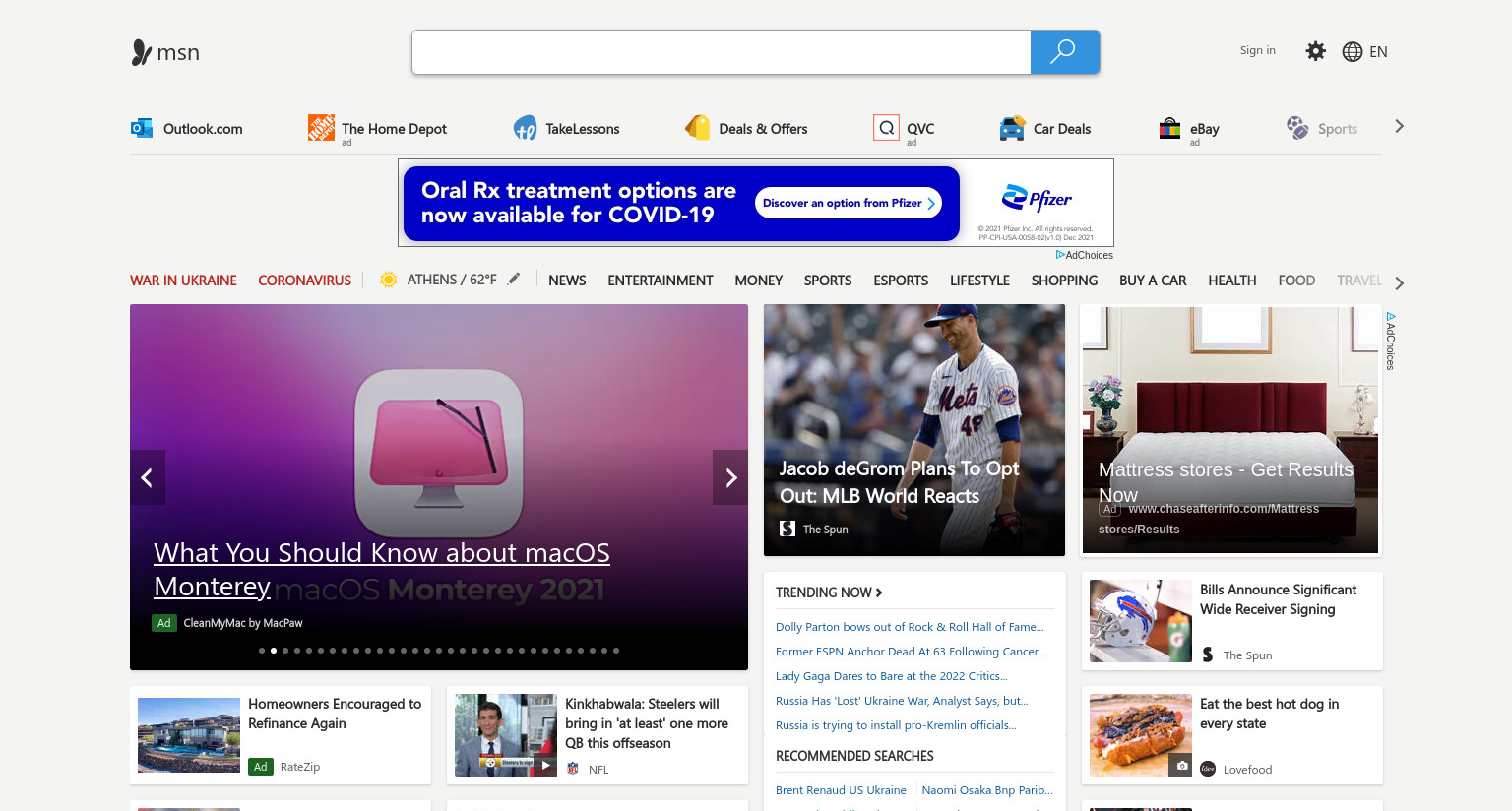Select the second carousel dot
The height and width of the screenshot is (811, 1512).
[x=274, y=651]
